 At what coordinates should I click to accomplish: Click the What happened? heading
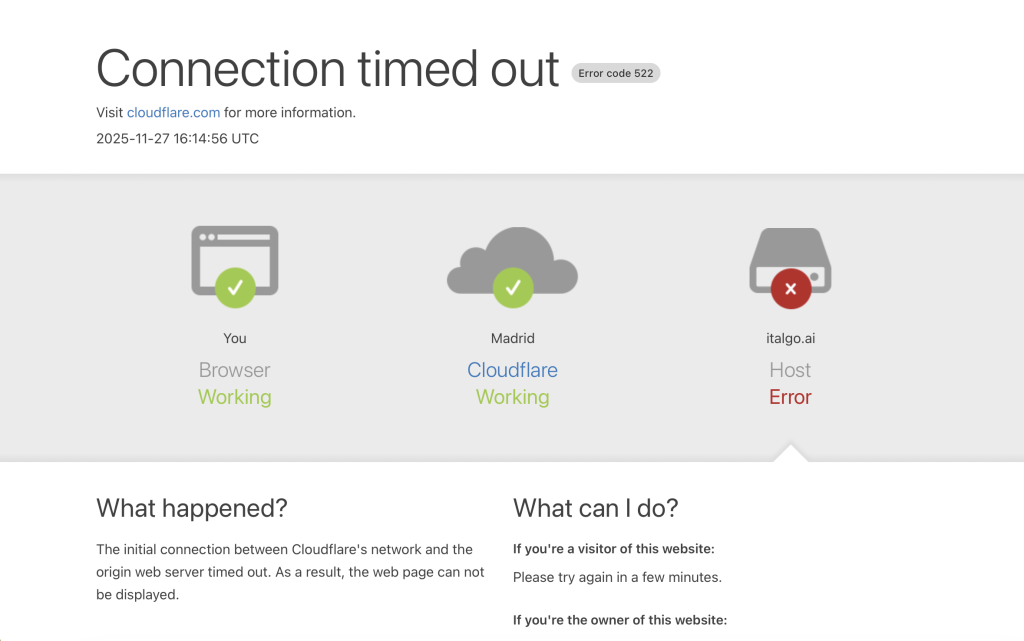(x=192, y=508)
